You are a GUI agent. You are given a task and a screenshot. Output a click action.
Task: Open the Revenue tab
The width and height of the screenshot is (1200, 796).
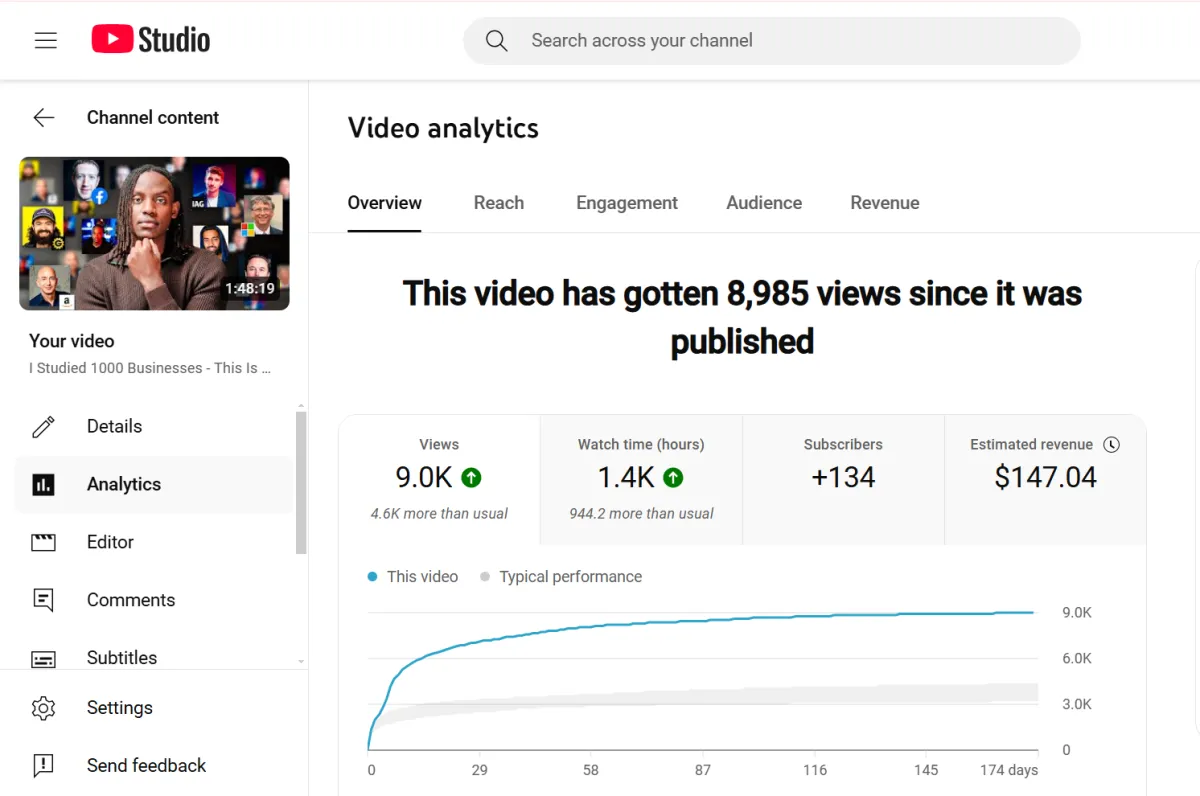coord(885,203)
